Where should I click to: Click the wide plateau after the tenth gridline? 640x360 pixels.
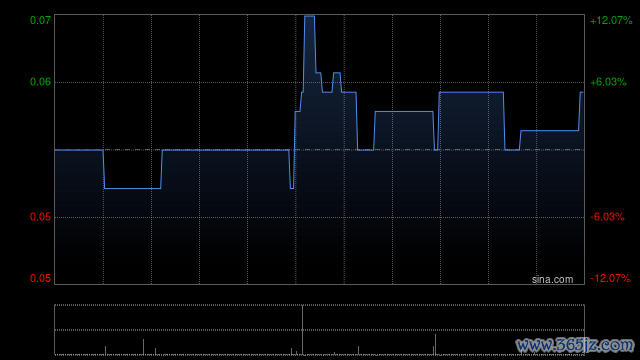tap(471, 93)
